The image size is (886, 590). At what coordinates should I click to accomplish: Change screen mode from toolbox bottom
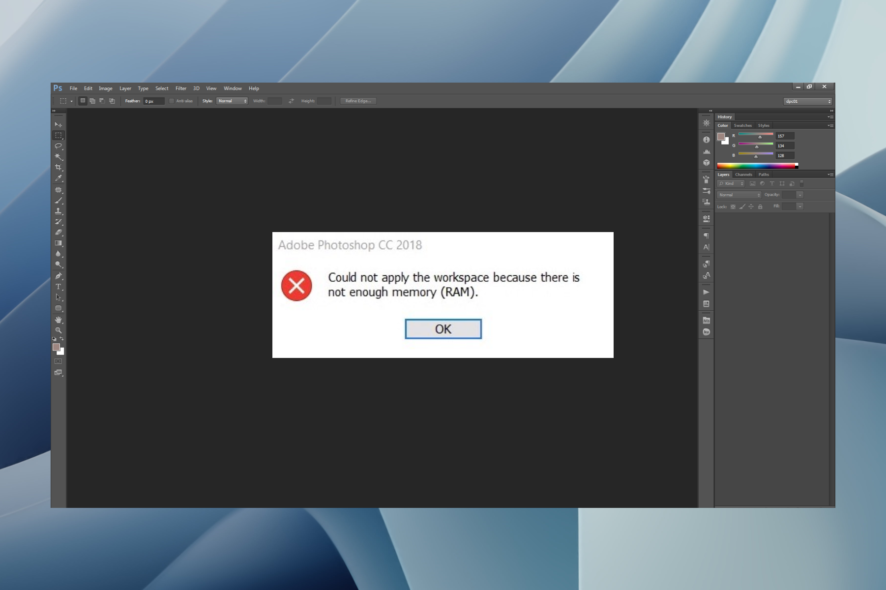[x=58, y=372]
